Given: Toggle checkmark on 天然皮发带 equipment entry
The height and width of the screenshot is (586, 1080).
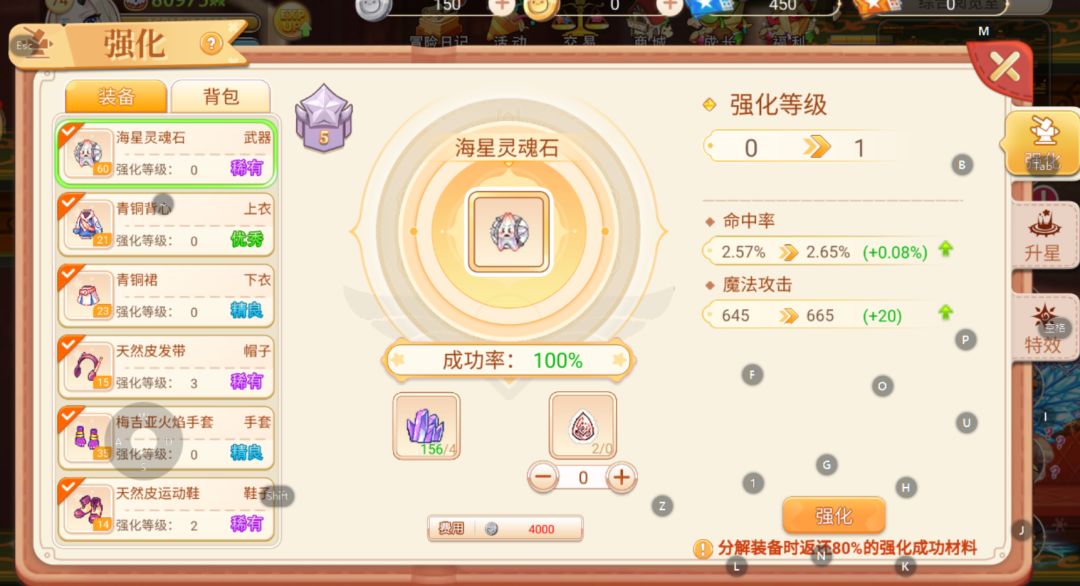Looking at the screenshot, I should (x=69, y=346).
